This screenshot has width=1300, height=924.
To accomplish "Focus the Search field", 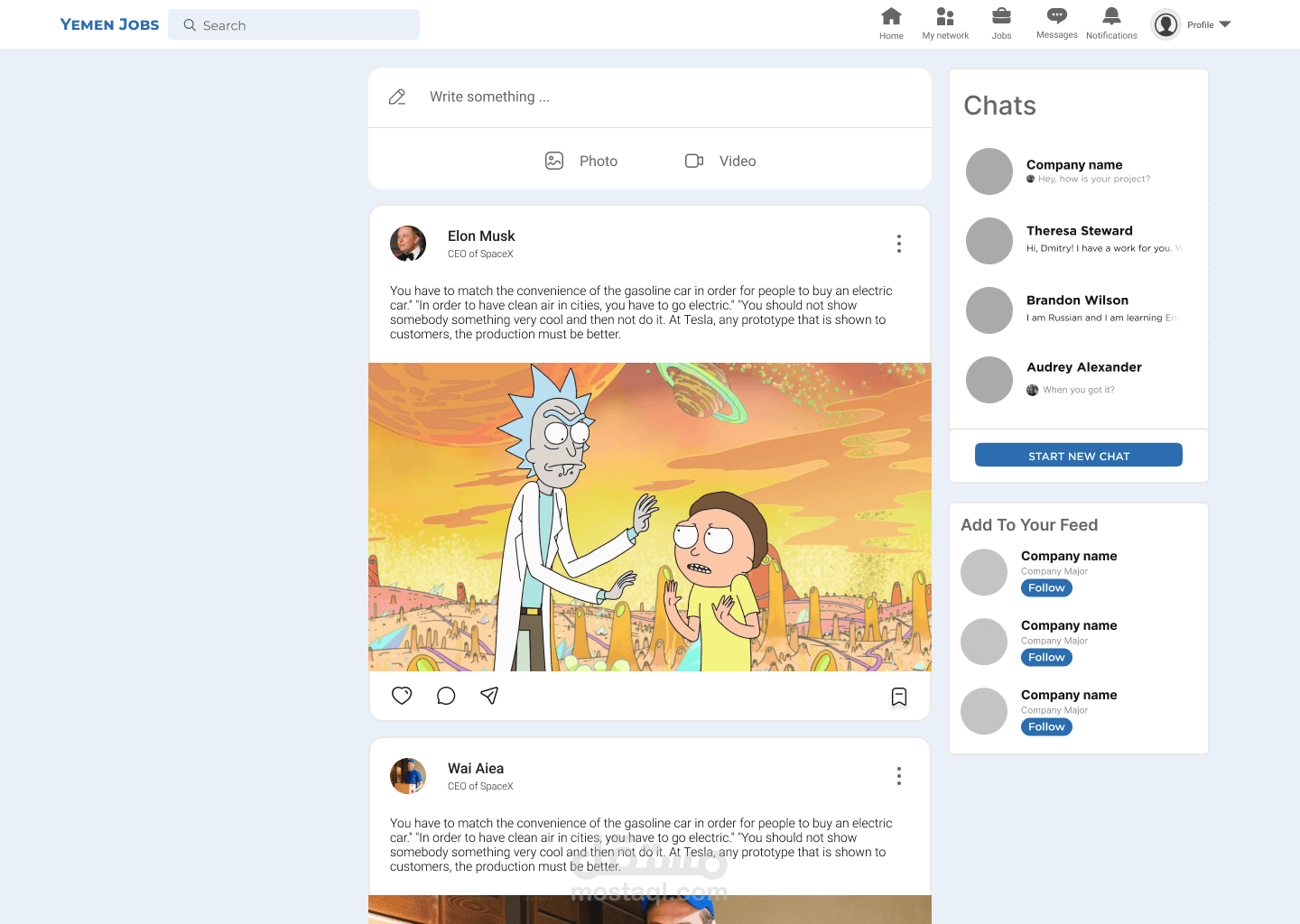I will (x=293, y=24).
